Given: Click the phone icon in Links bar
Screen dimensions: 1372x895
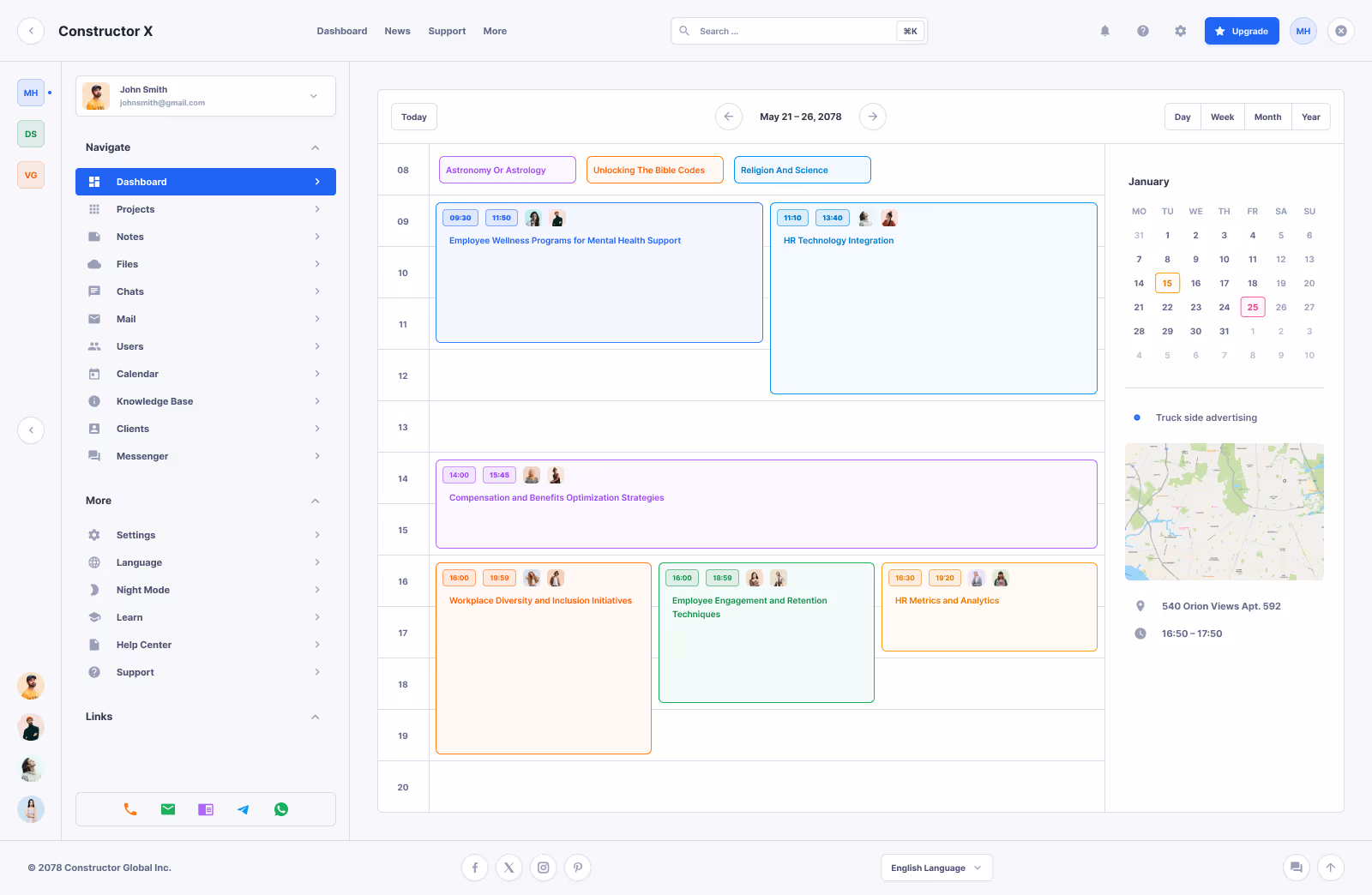Looking at the screenshot, I should point(130,809).
